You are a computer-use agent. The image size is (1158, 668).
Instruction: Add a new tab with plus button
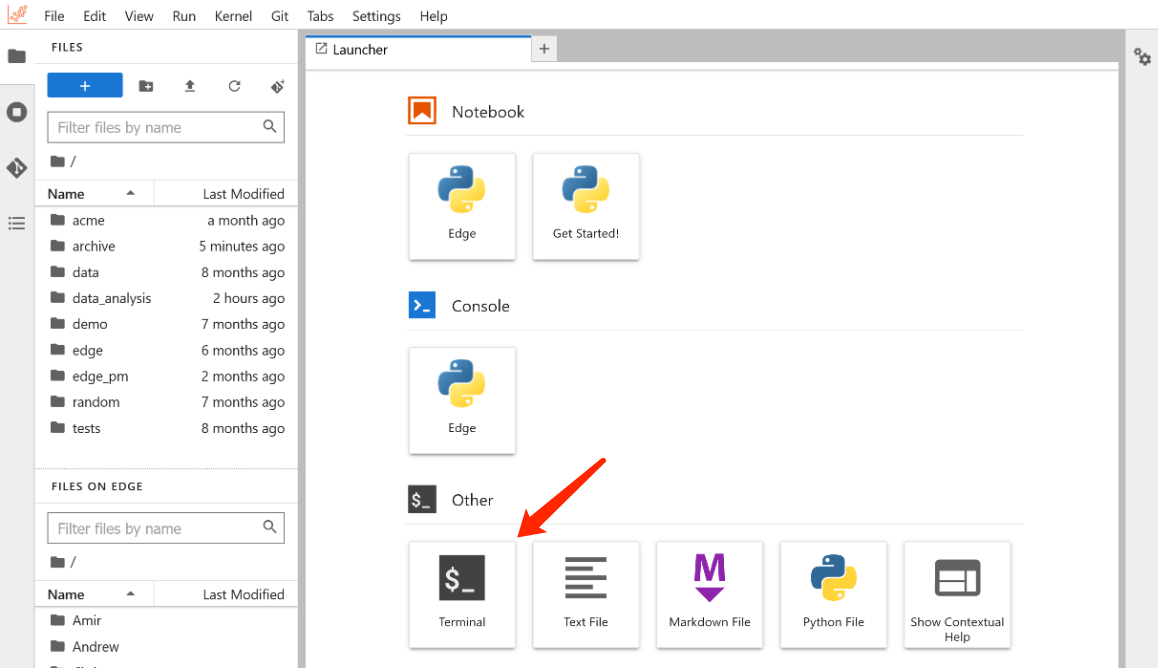point(544,49)
